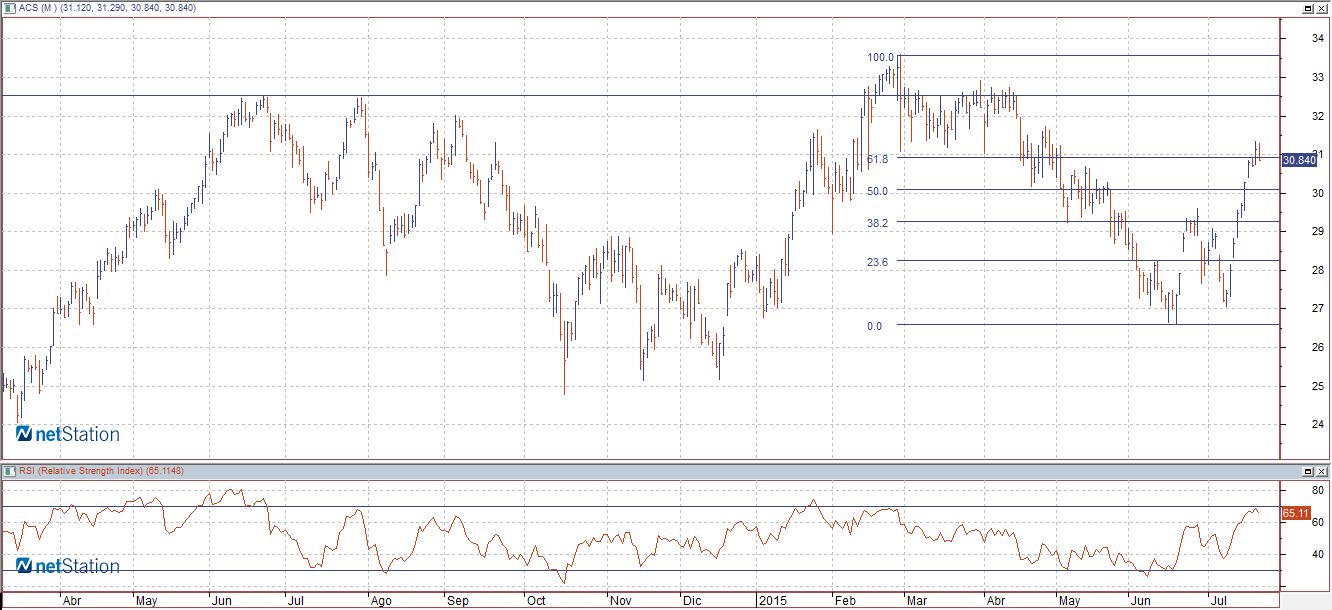Select the 100.0 Fibonacci level label
This screenshot has width=1332, height=610.
pos(880,57)
